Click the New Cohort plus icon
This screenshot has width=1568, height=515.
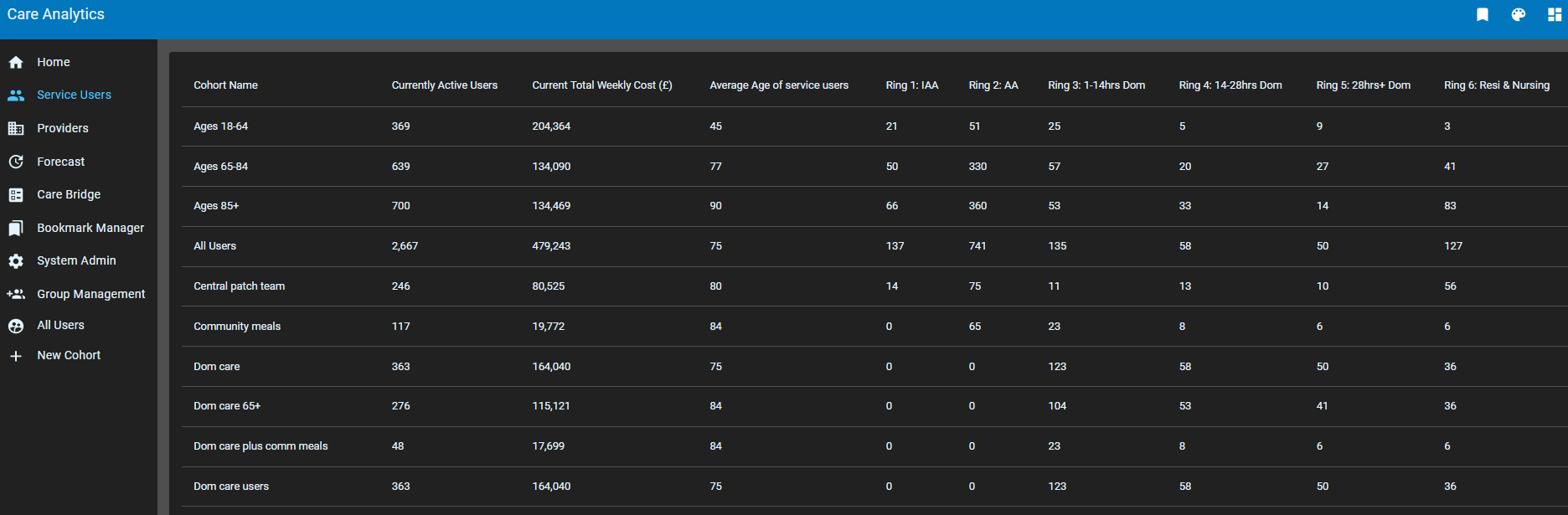click(16, 356)
